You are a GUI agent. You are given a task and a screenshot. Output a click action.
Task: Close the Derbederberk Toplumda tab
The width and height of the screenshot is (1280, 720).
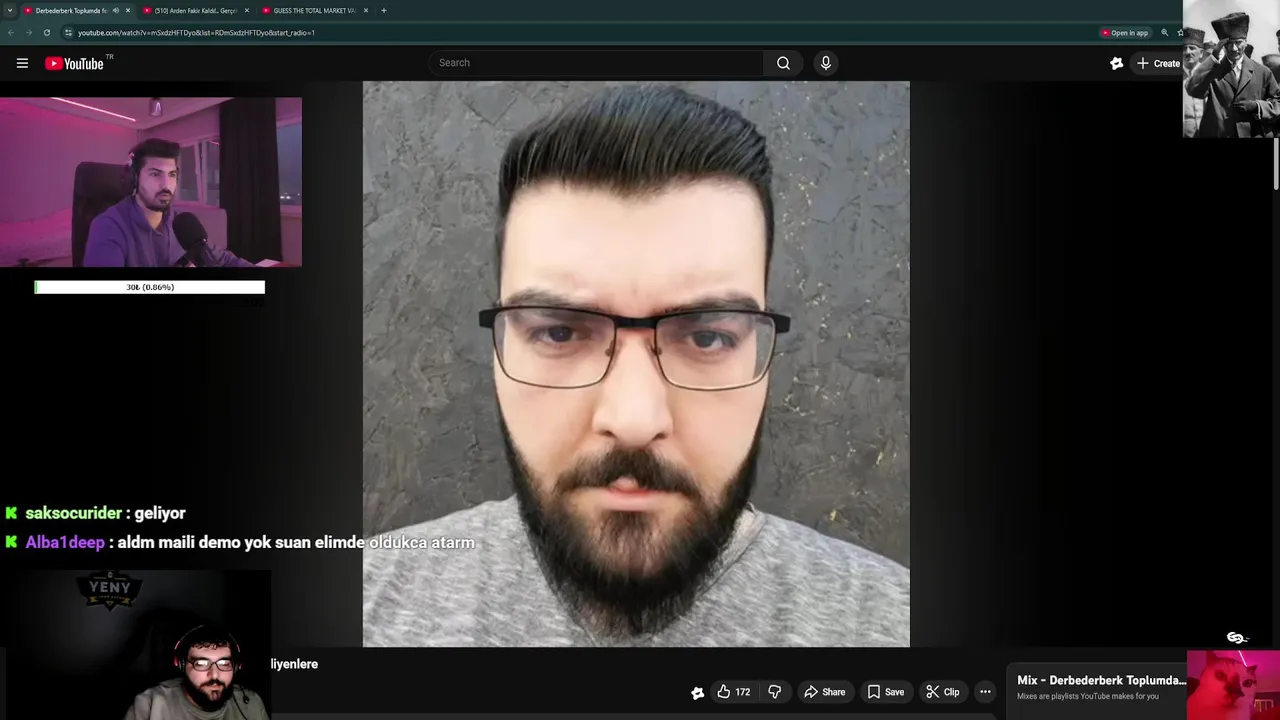tap(128, 10)
